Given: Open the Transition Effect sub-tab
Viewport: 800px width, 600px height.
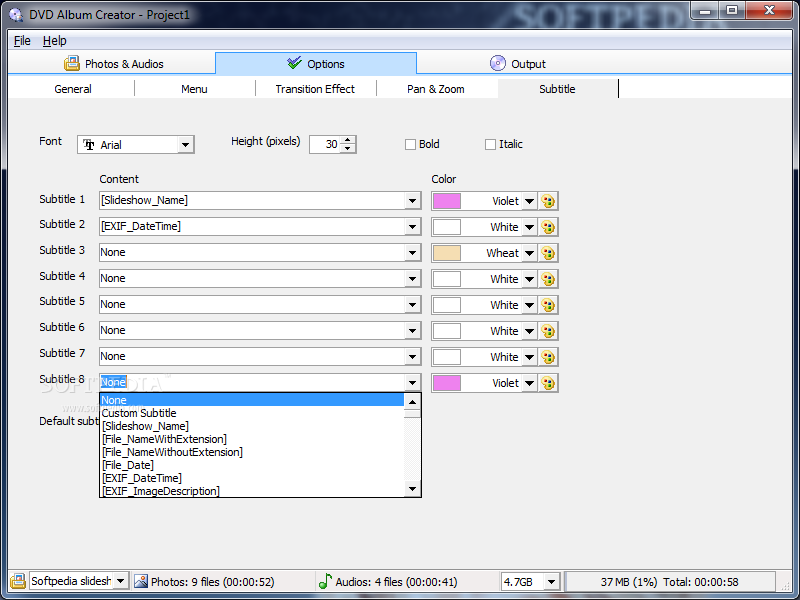Looking at the screenshot, I should click(x=315, y=89).
